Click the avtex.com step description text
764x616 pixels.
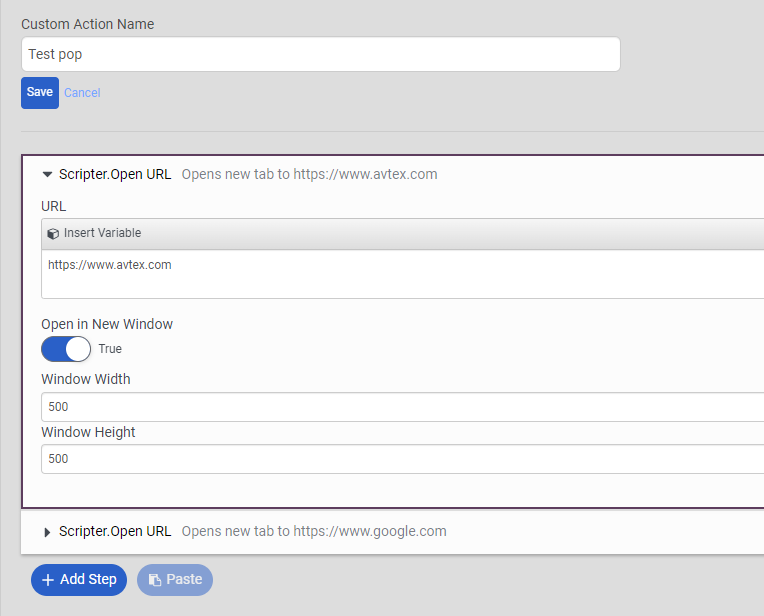pyautogui.click(x=309, y=174)
